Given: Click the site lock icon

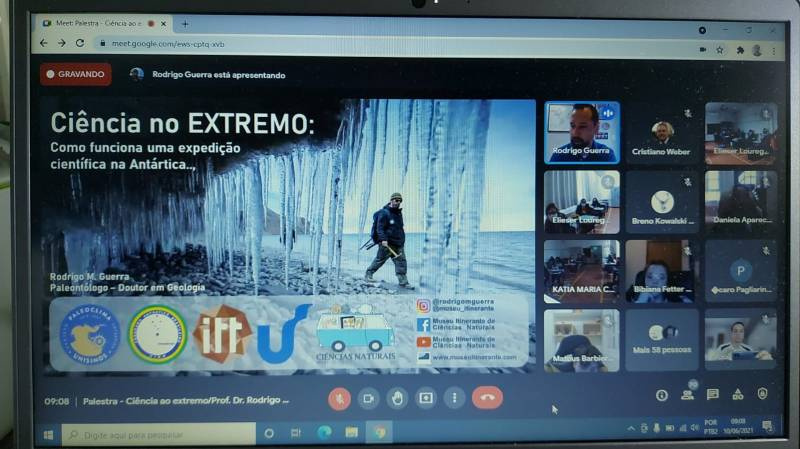Looking at the screenshot, I should (103, 44).
